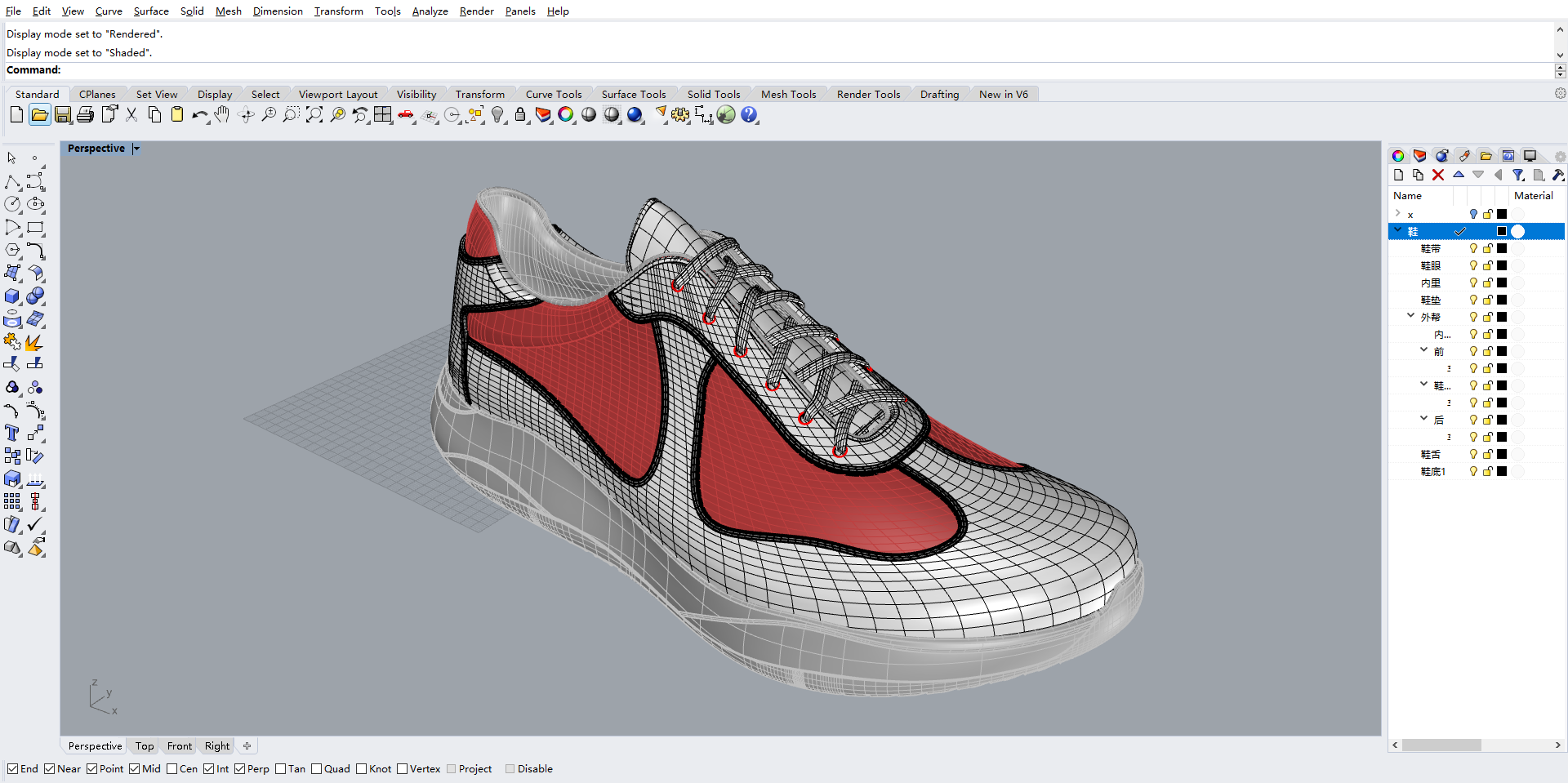Click the material swatch of the 鞋 layer
Screen dimensions: 1568x783
coord(1517,231)
